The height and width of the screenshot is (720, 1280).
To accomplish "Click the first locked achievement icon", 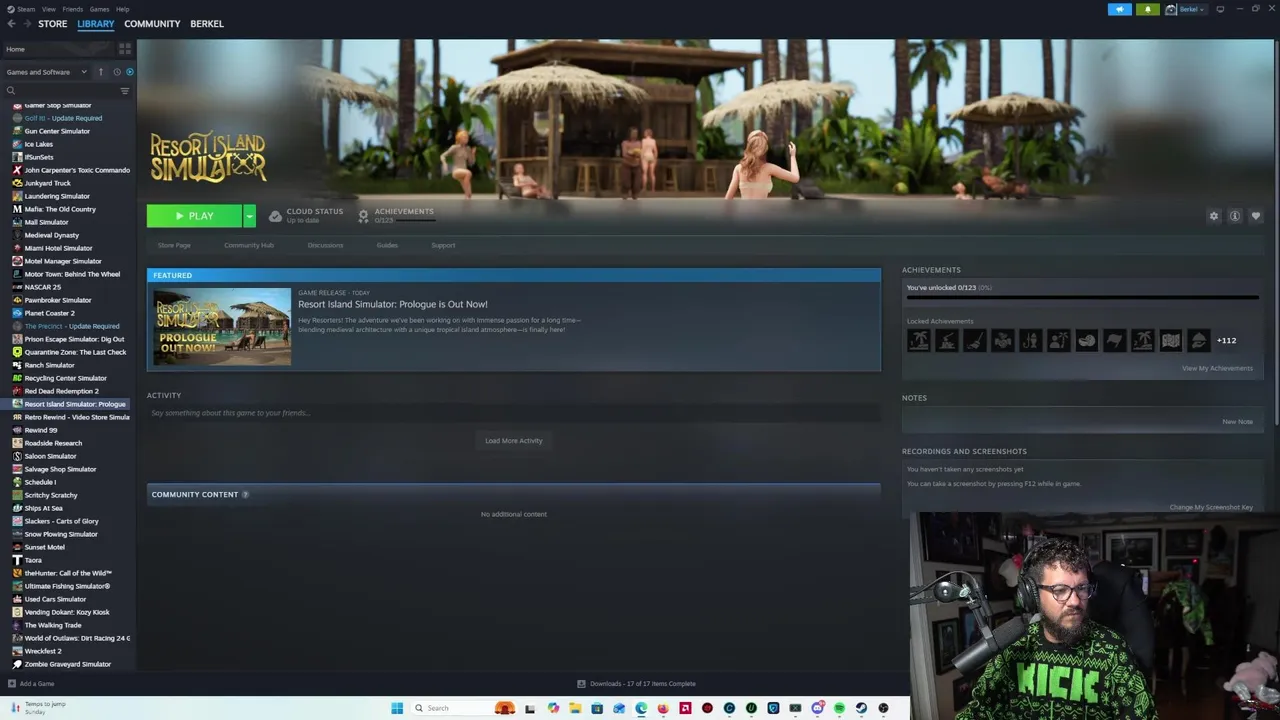I will pyautogui.click(x=918, y=341).
